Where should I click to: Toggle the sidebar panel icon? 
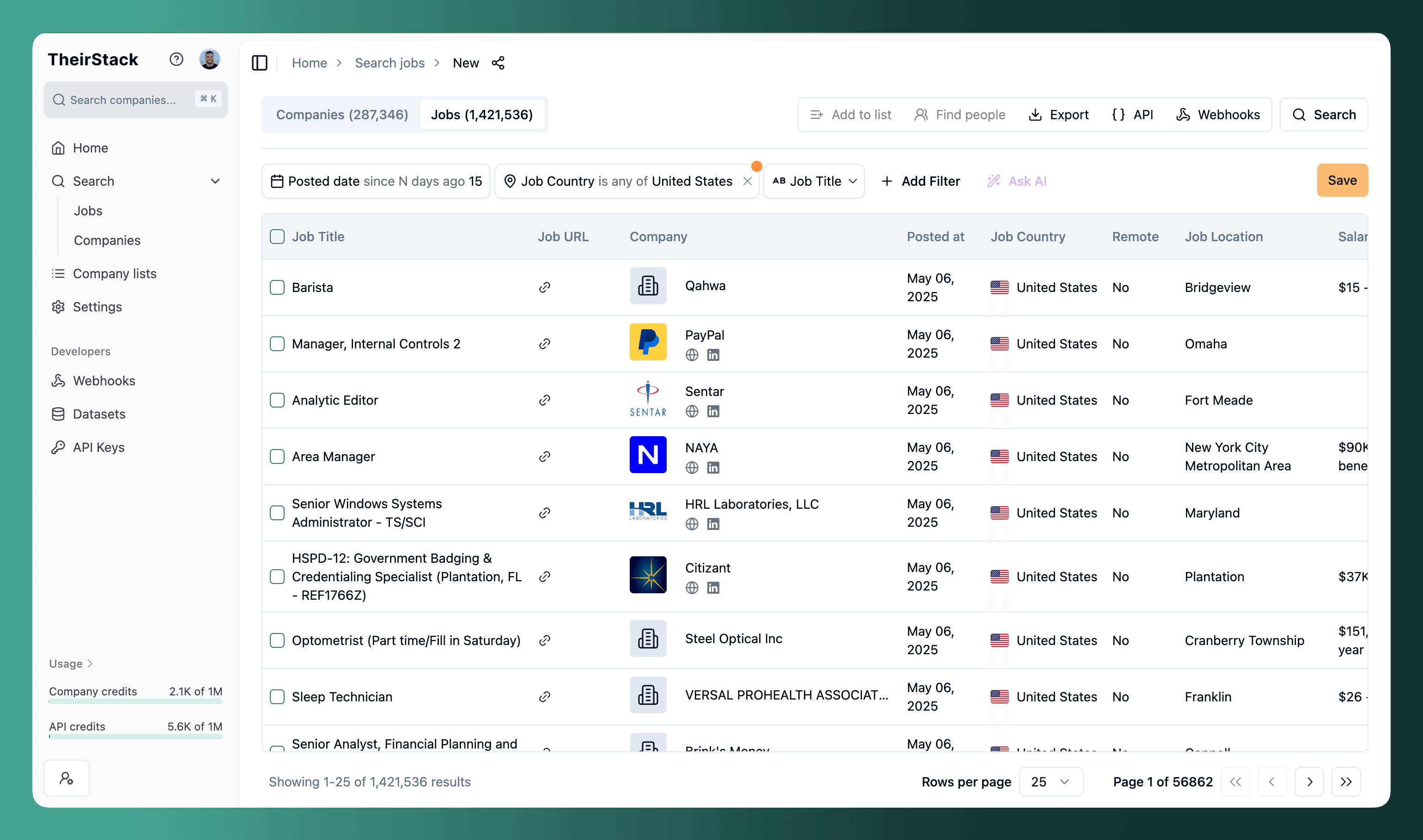(259, 63)
